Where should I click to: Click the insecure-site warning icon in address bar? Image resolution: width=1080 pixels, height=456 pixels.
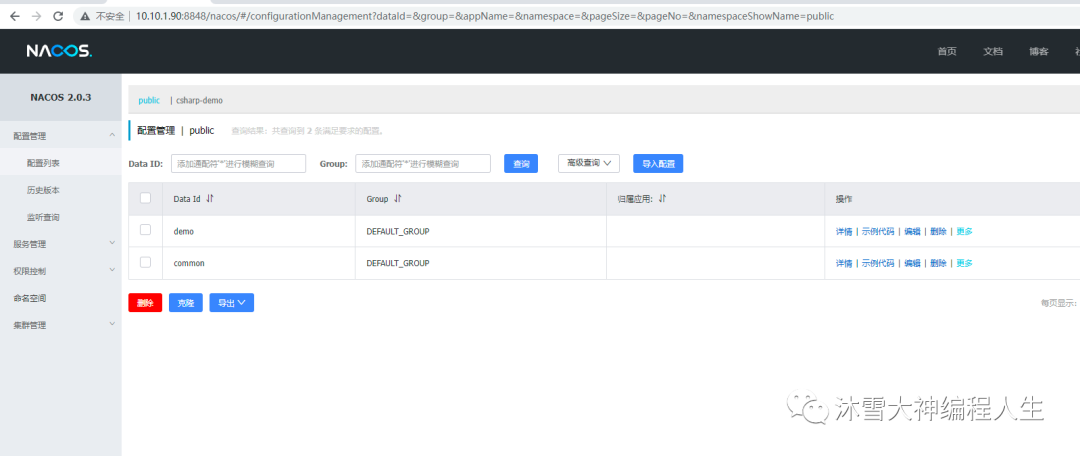(x=86, y=16)
